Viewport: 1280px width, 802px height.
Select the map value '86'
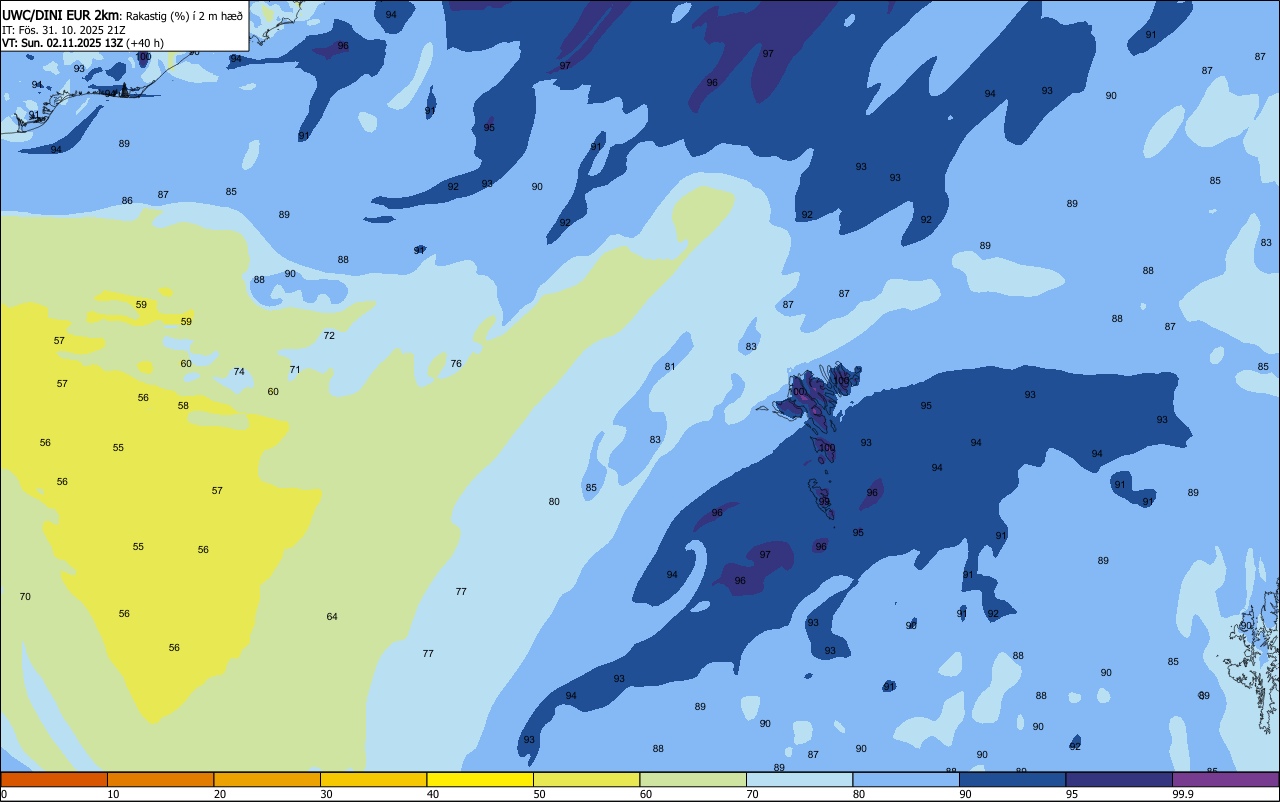(127, 201)
